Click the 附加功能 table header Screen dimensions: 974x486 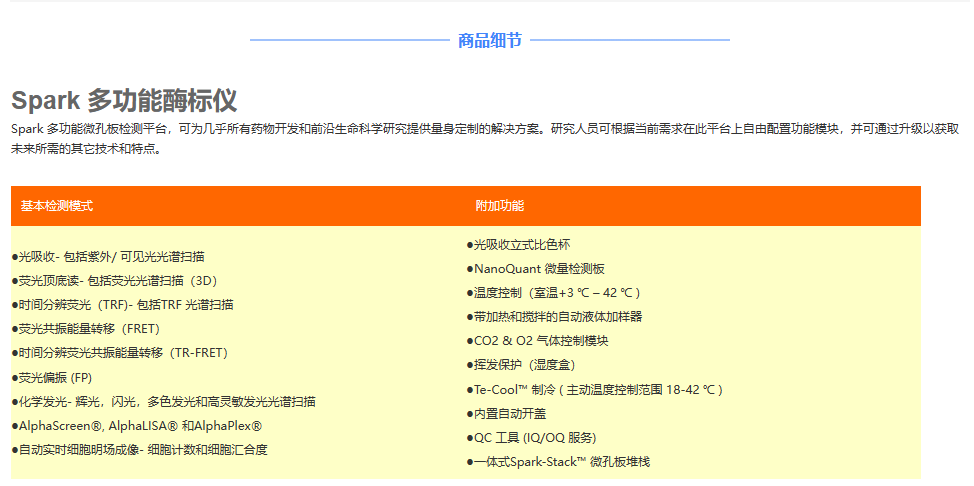pyautogui.click(x=499, y=206)
